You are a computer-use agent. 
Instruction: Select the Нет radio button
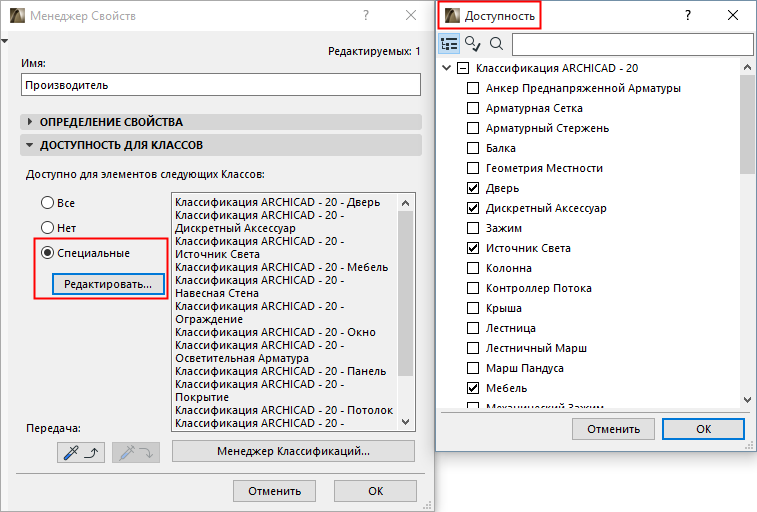pos(47,227)
